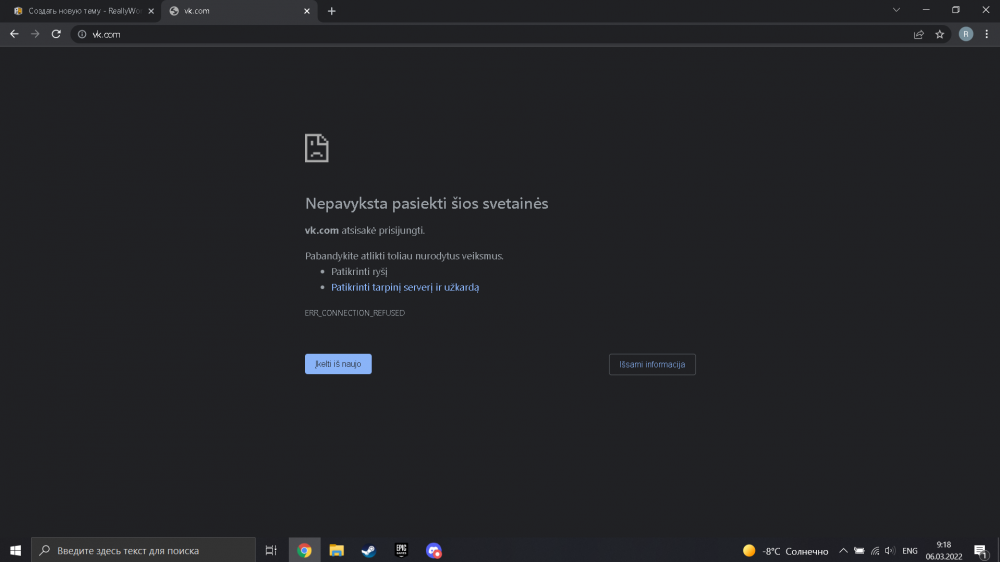Click the battery tray icon

(x=859, y=551)
